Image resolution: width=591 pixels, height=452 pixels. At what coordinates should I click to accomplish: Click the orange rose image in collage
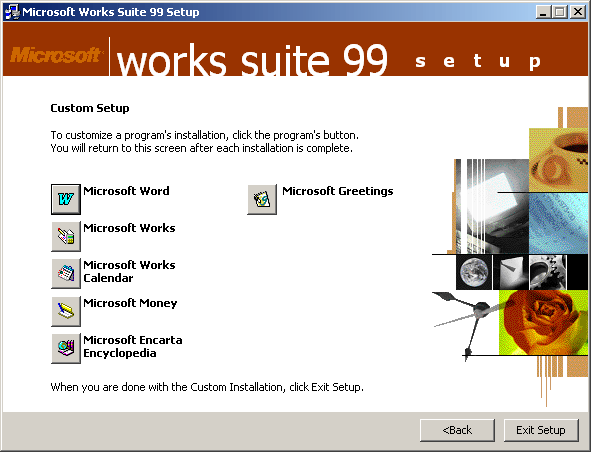(543, 323)
